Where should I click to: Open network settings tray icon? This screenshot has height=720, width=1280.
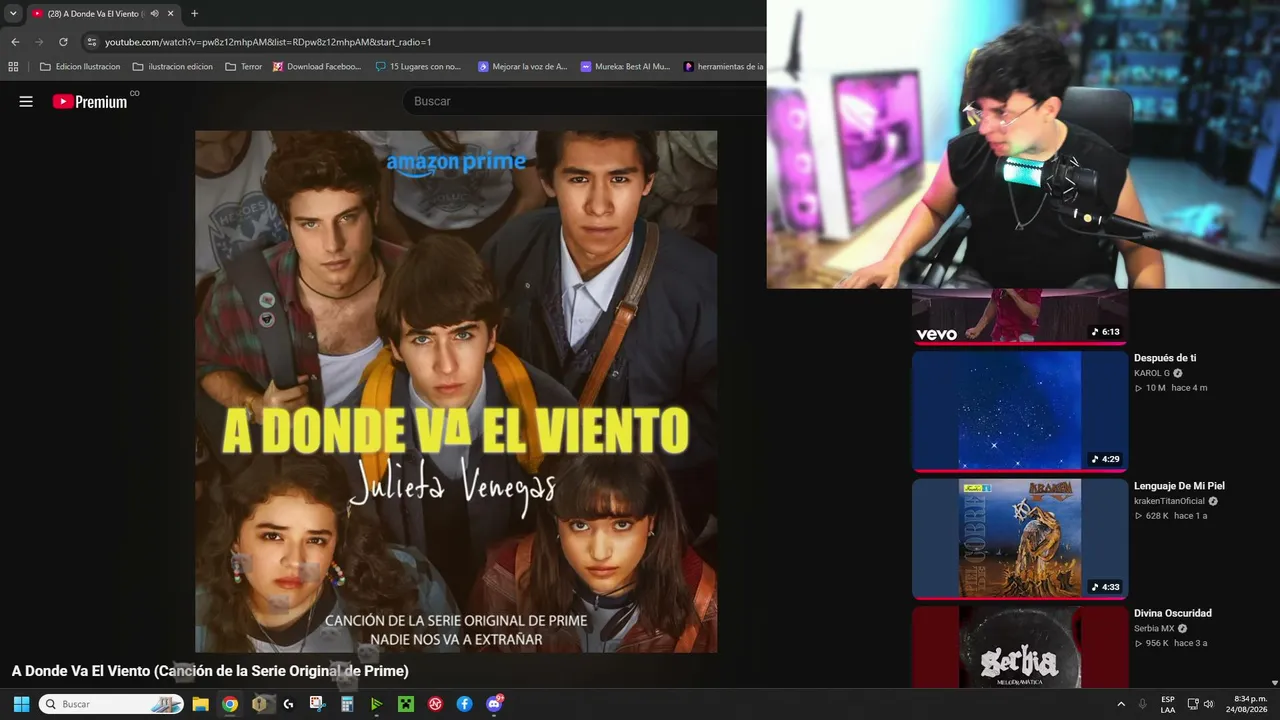coord(1193,704)
